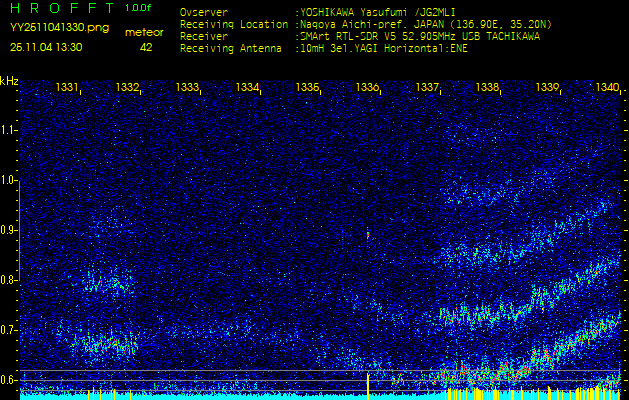Click the 0.7 kHz axis label

[x=8, y=330]
